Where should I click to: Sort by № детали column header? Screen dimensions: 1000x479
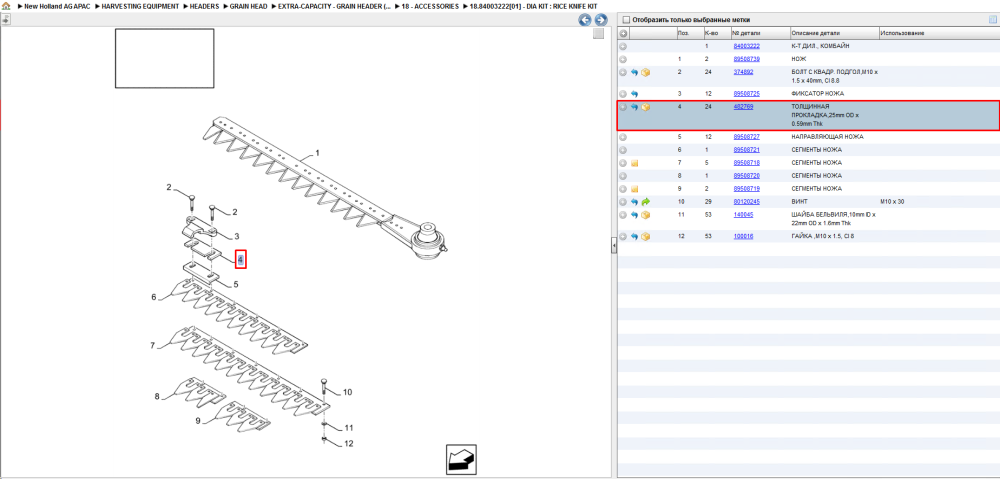tap(760, 33)
